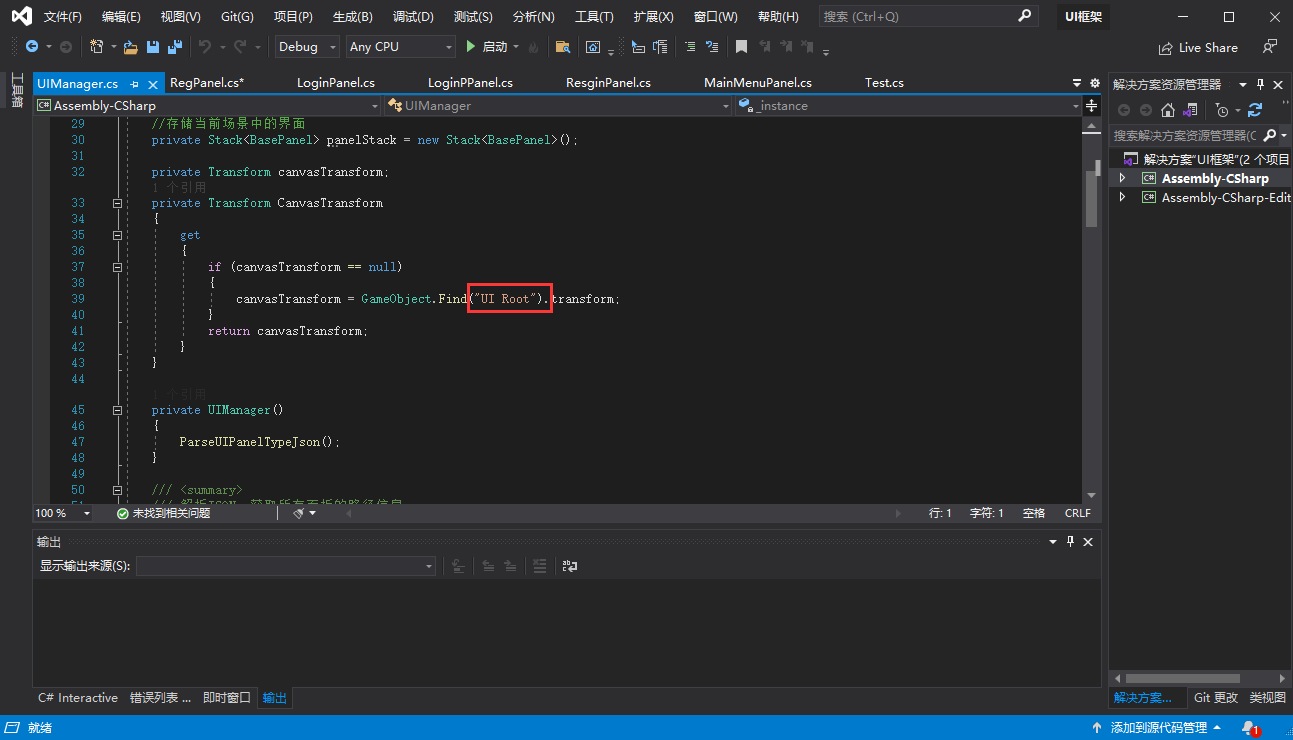The height and width of the screenshot is (740, 1293).
Task: Click the feedback icon near Live Share
Action: pos(1270,47)
